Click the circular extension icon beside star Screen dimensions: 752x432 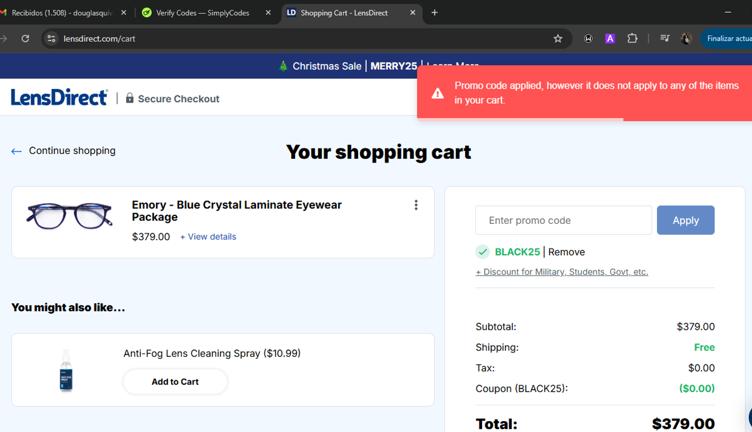pyautogui.click(x=588, y=38)
